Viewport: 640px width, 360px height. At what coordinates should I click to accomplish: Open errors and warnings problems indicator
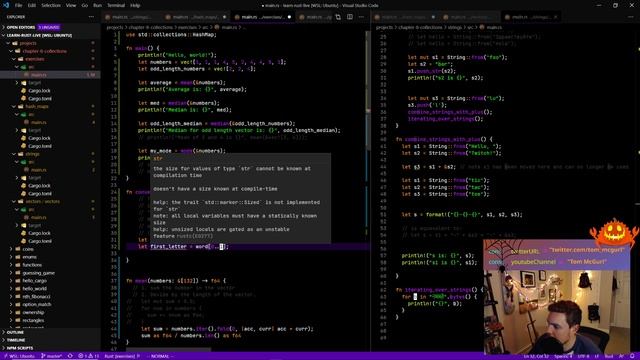tap(89, 356)
